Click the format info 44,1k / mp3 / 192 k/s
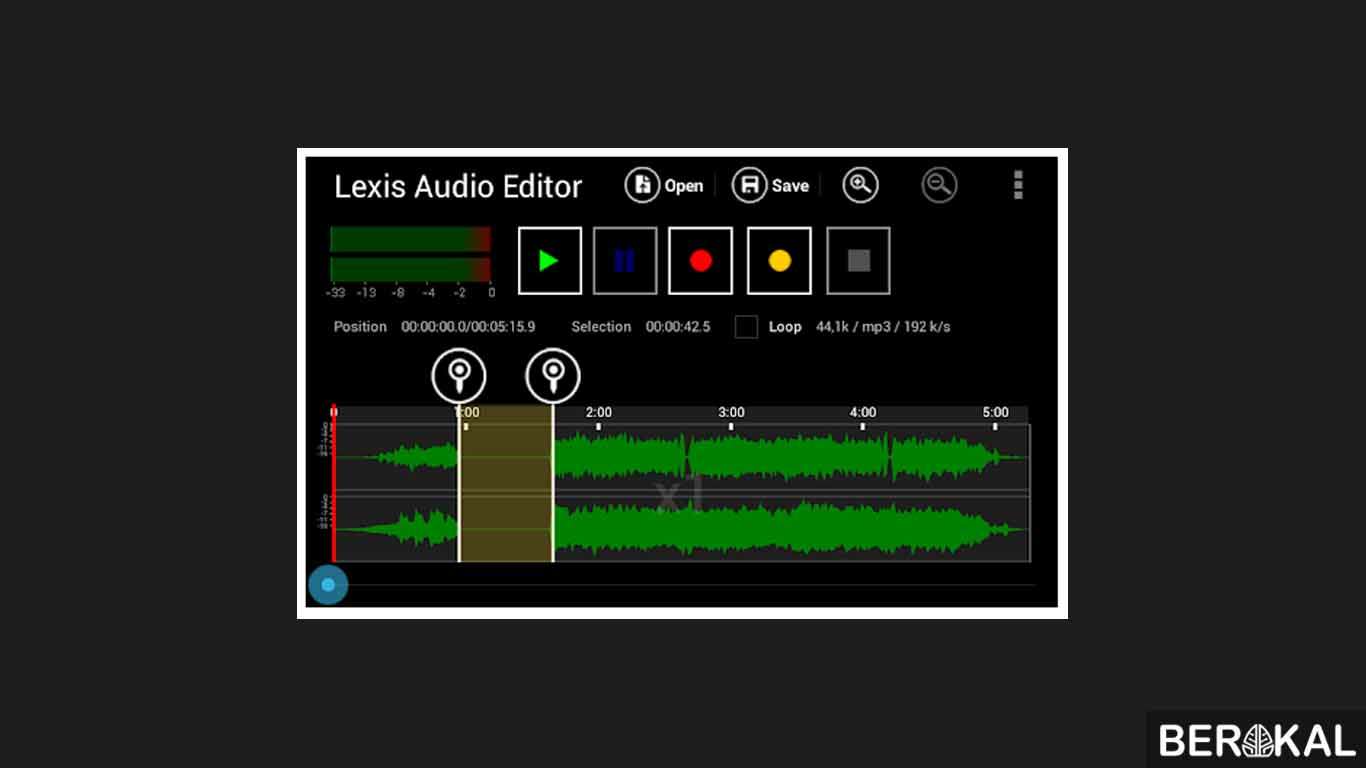 pyautogui.click(x=883, y=327)
